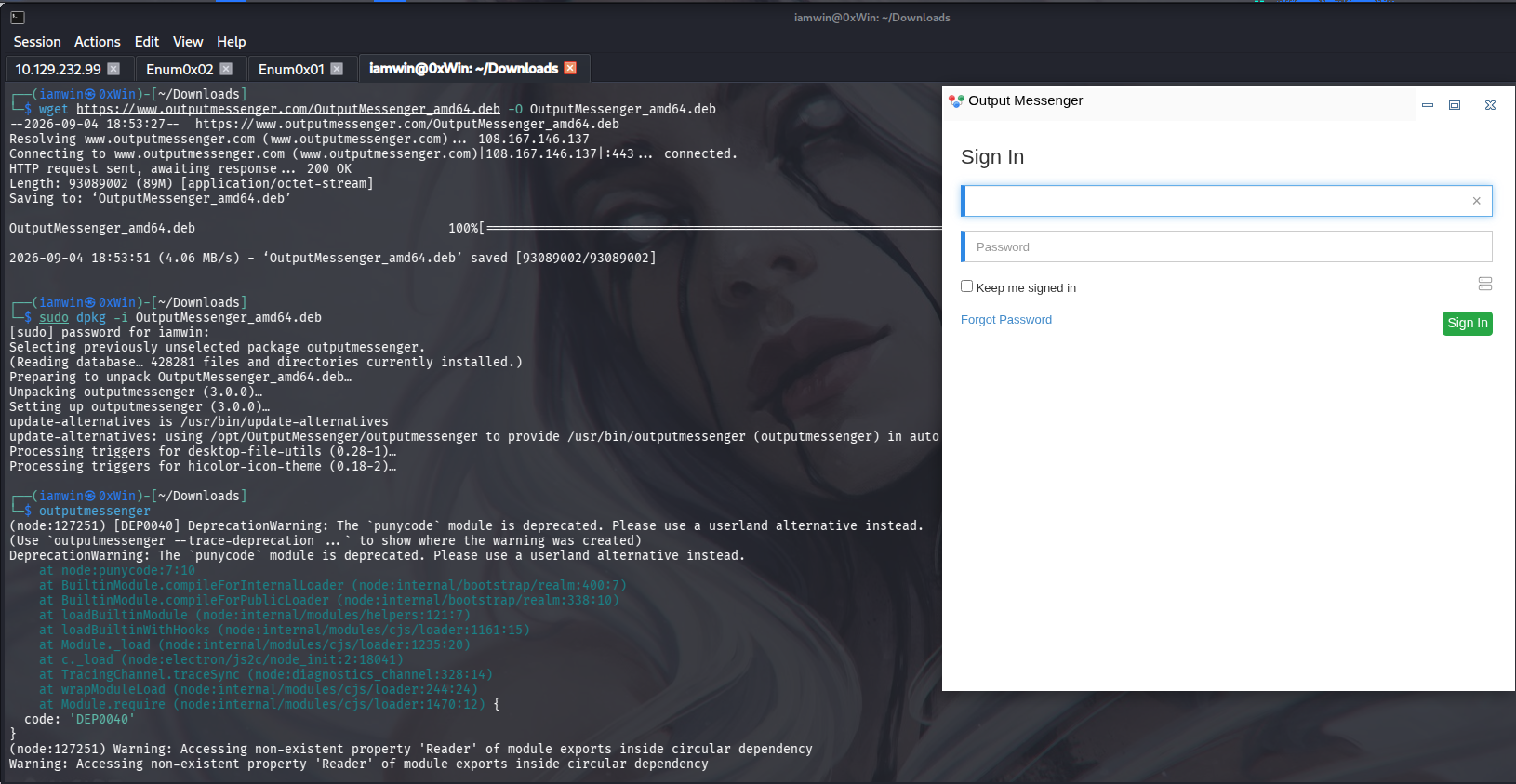Close the Enum0x02 tab
Image resolution: width=1516 pixels, height=784 pixels.
(226, 69)
